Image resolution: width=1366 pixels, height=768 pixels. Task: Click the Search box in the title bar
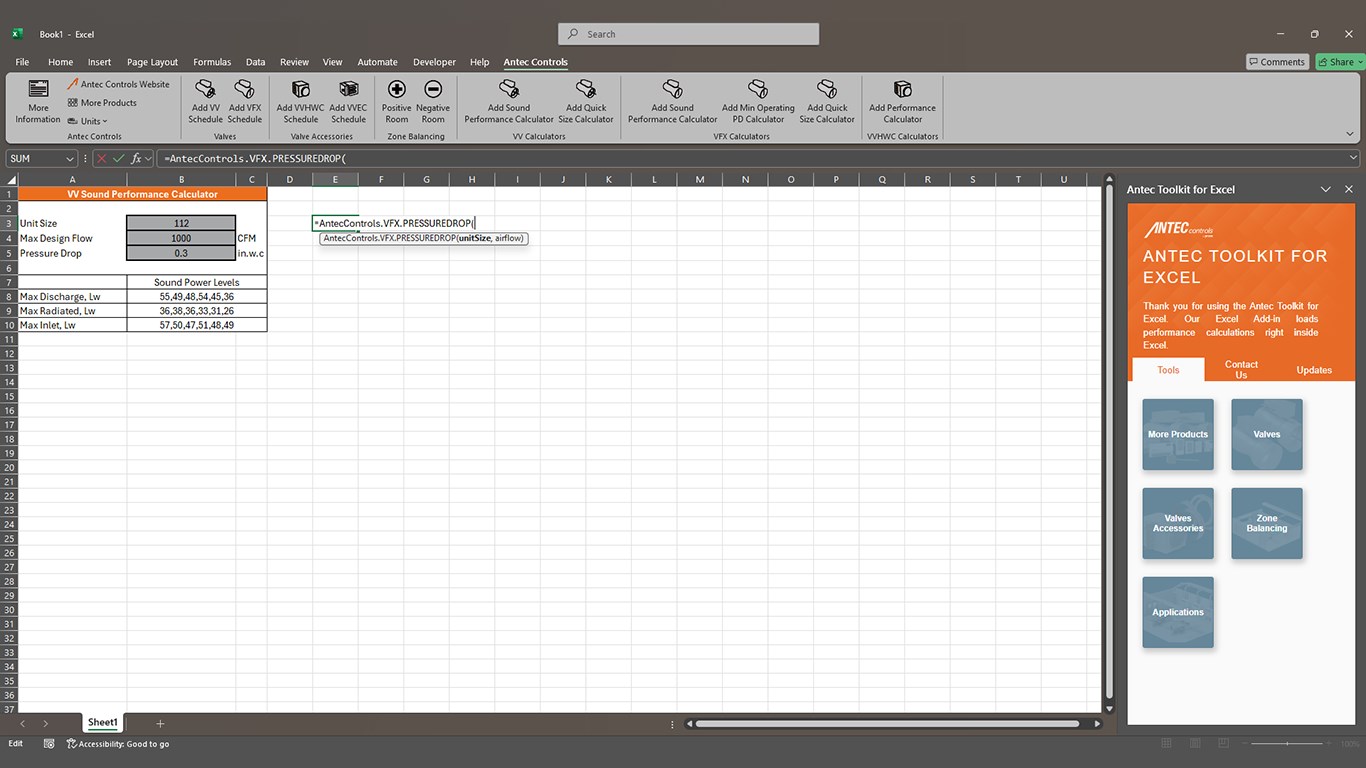(x=689, y=34)
